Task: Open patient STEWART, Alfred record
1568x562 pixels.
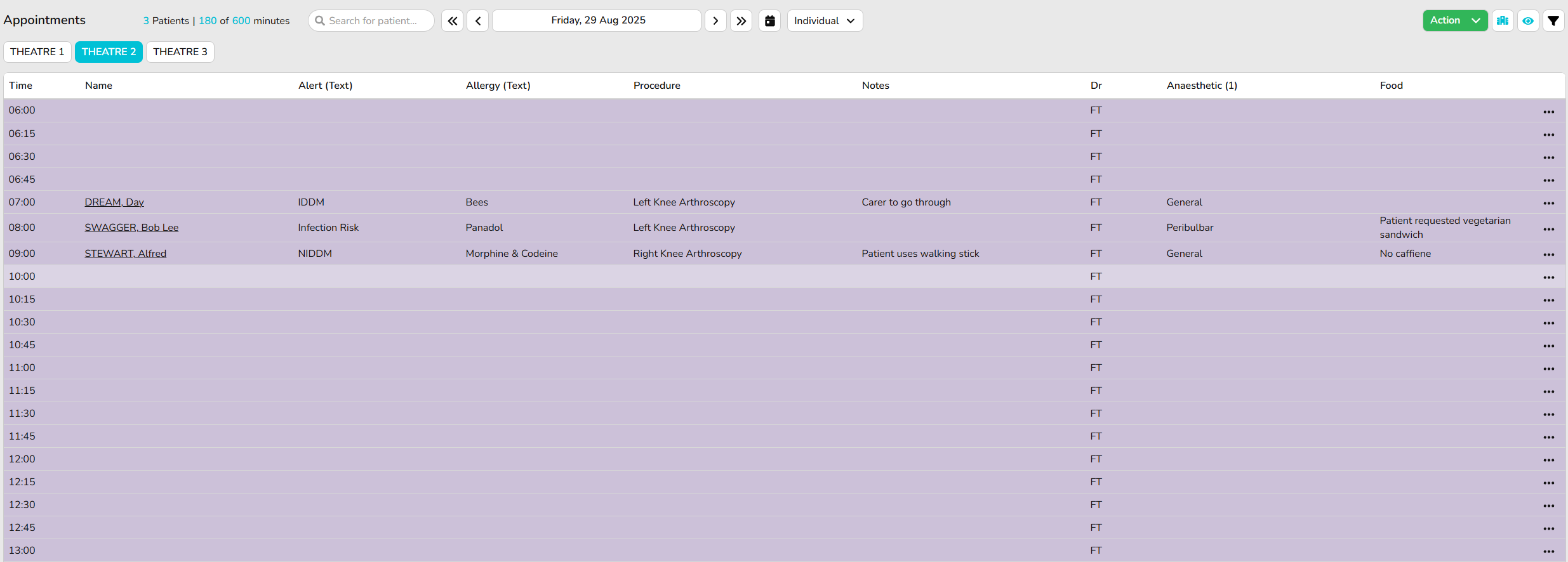Action: (x=125, y=254)
